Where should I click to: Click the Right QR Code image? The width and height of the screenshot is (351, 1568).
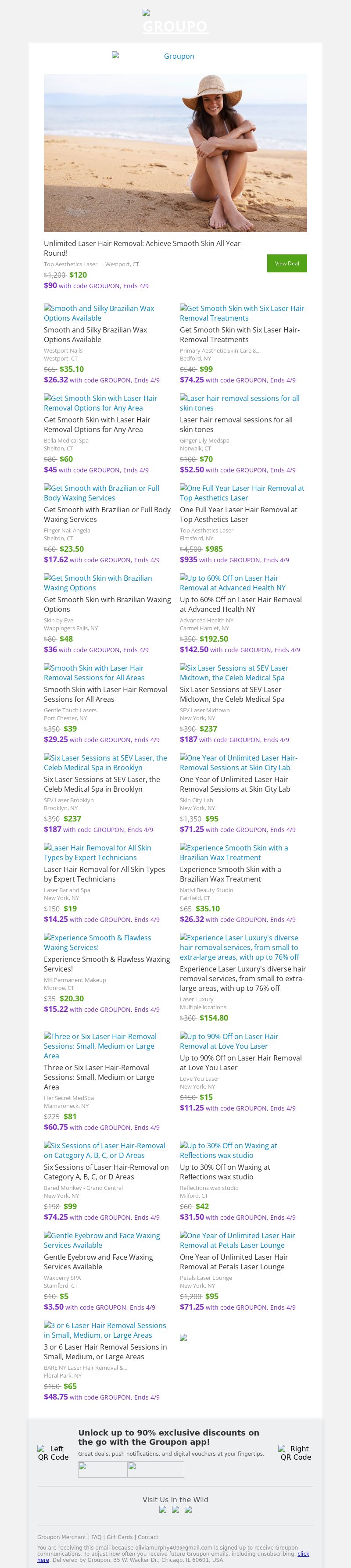tap(296, 1453)
